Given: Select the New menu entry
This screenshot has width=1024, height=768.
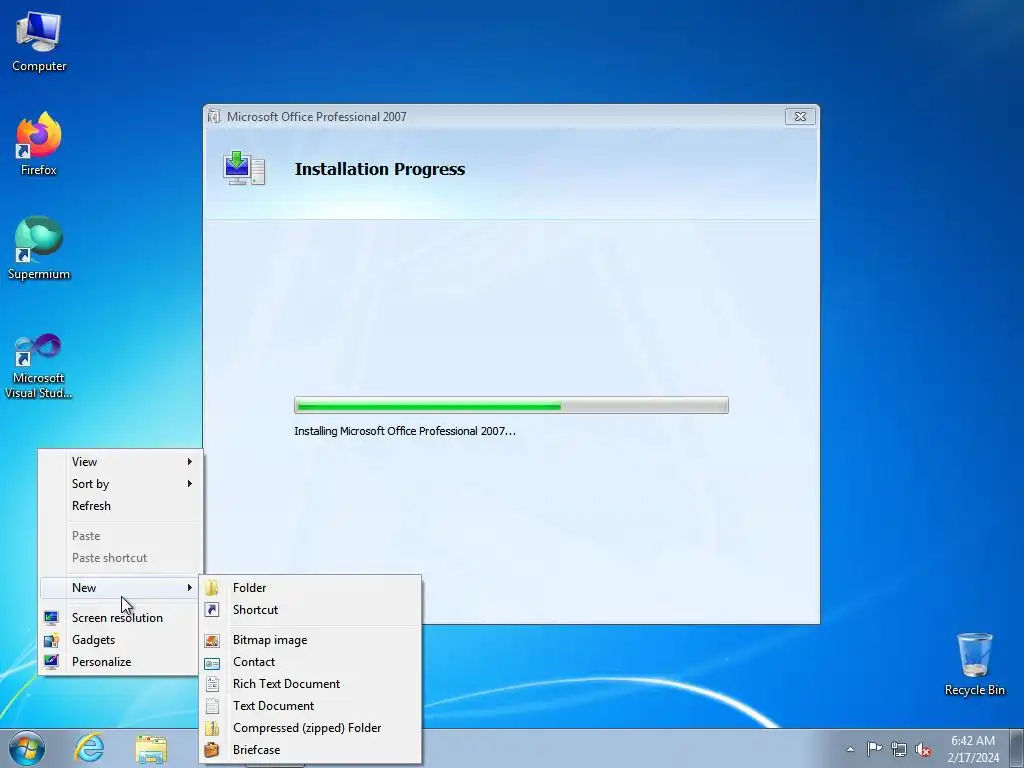Looking at the screenshot, I should click(121, 588).
